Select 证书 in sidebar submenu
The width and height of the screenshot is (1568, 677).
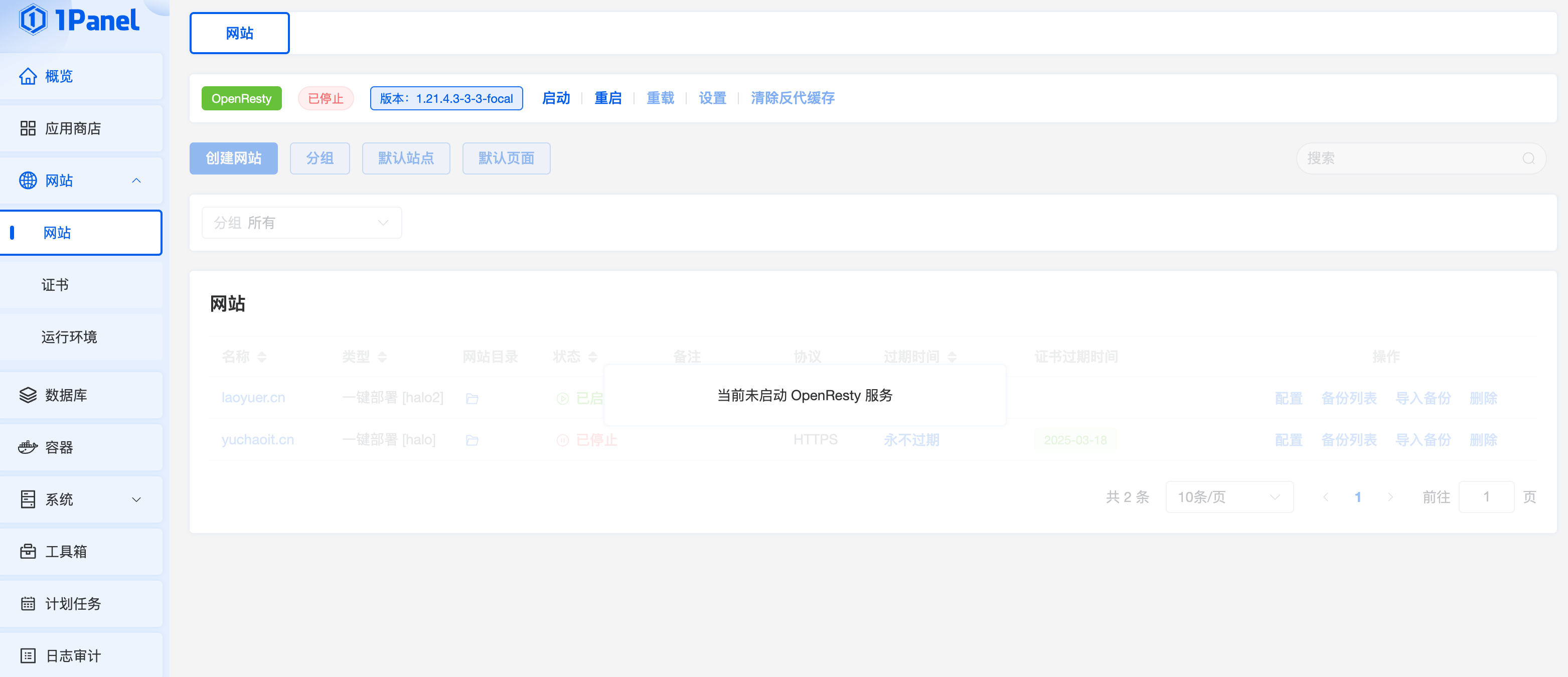pyautogui.click(x=55, y=285)
